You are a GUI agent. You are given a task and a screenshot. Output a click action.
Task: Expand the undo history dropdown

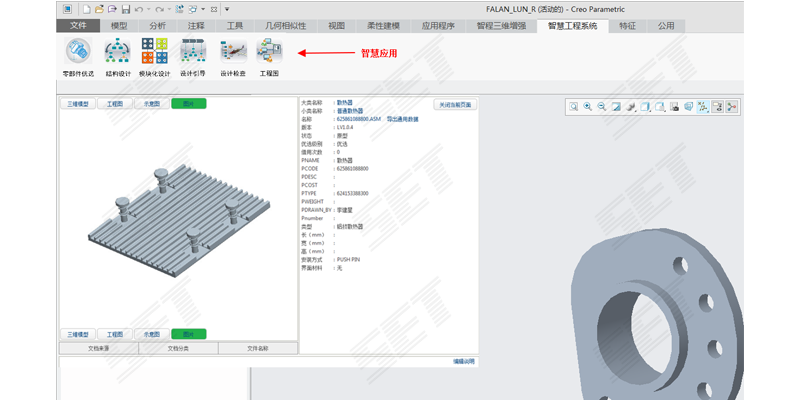click(148, 9)
